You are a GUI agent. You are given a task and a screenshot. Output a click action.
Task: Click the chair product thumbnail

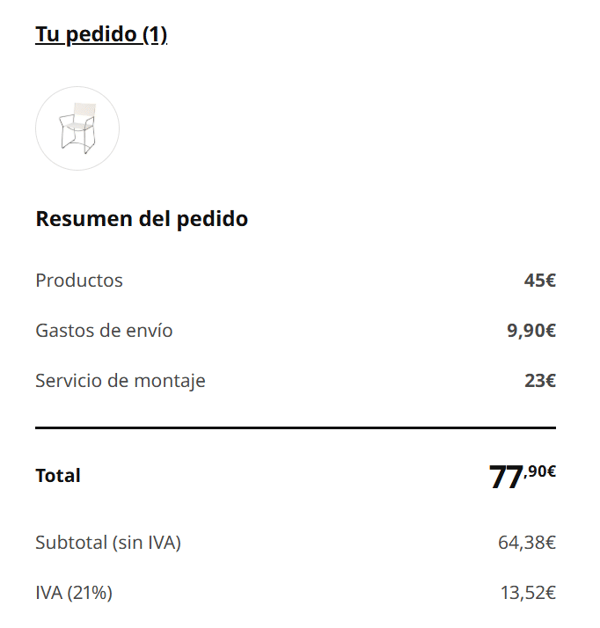(x=77, y=128)
